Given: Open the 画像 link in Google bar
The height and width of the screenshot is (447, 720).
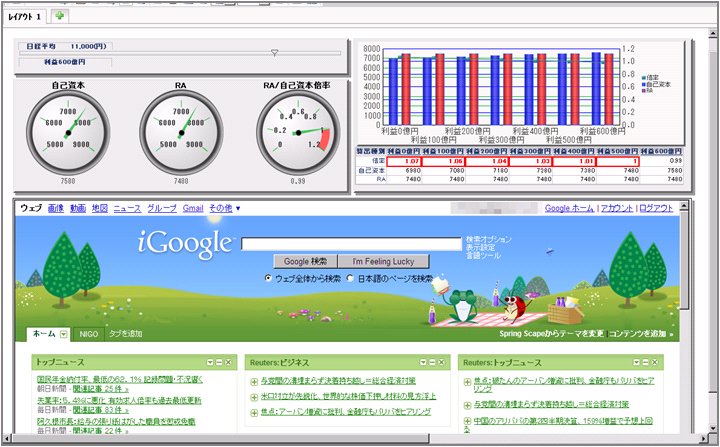Looking at the screenshot, I should pos(56,209).
